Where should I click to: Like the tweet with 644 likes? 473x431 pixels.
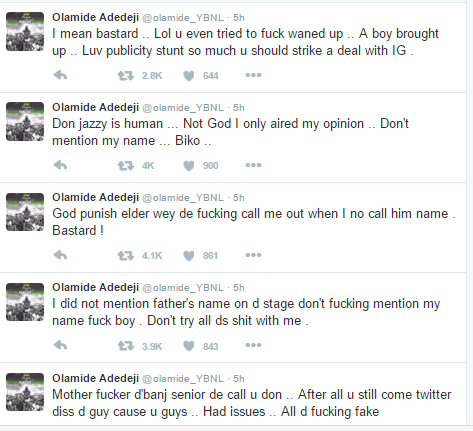189,76
